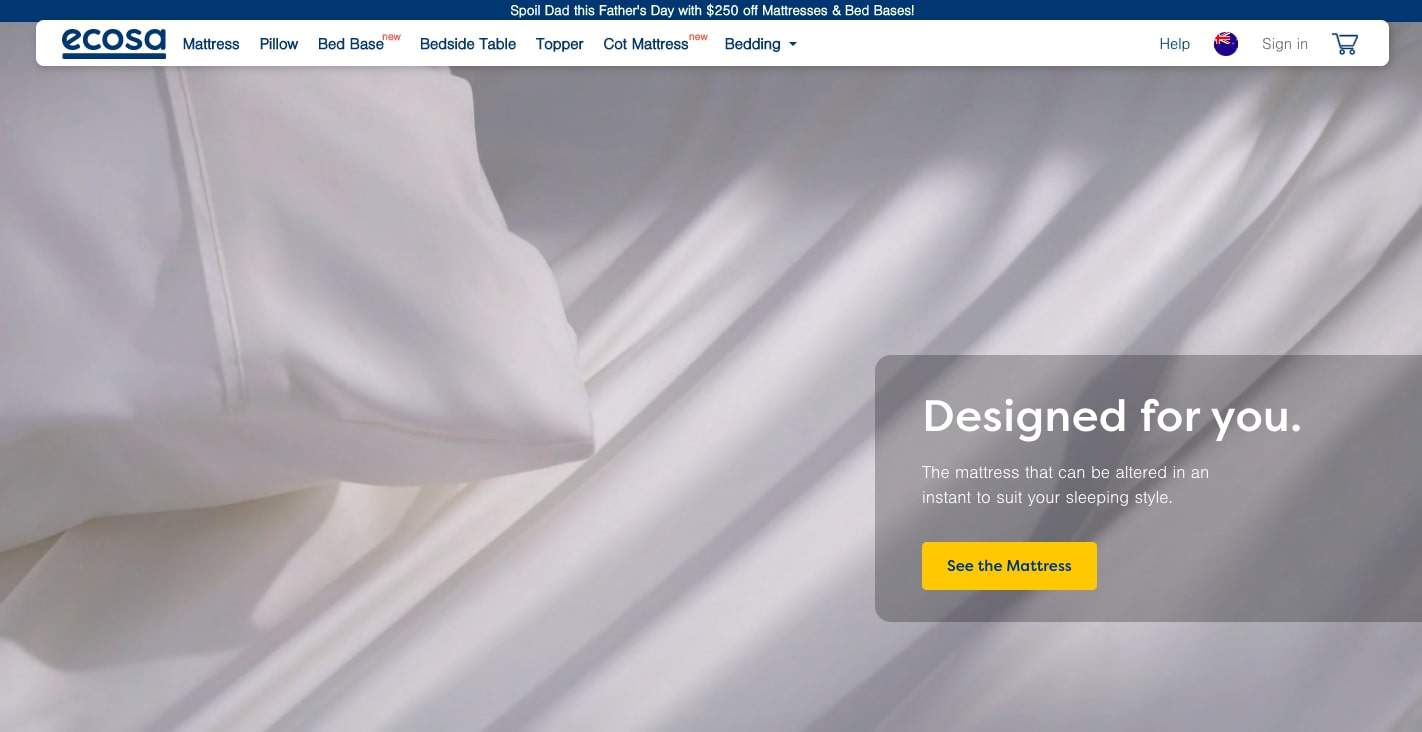Viewport: 1422px width, 732px height.
Task: Open the Pillow menu item
Action: pos(279,44)
